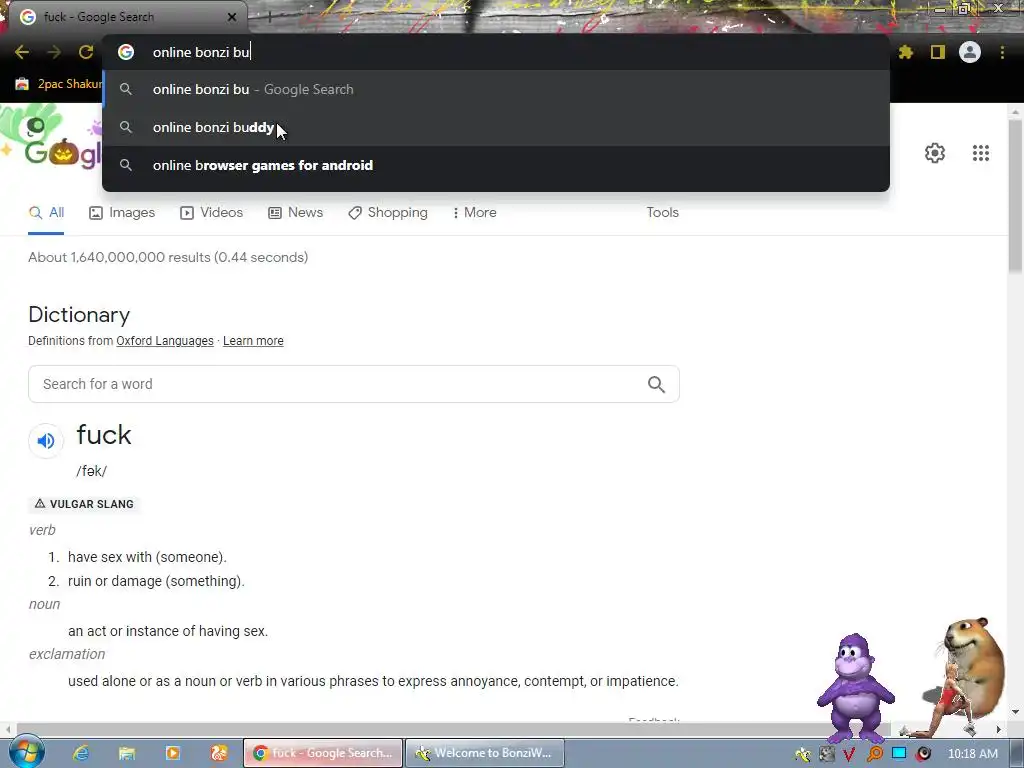Open the Google apps grid
The image size is (1024, 768).
click(x=980, y=153)
